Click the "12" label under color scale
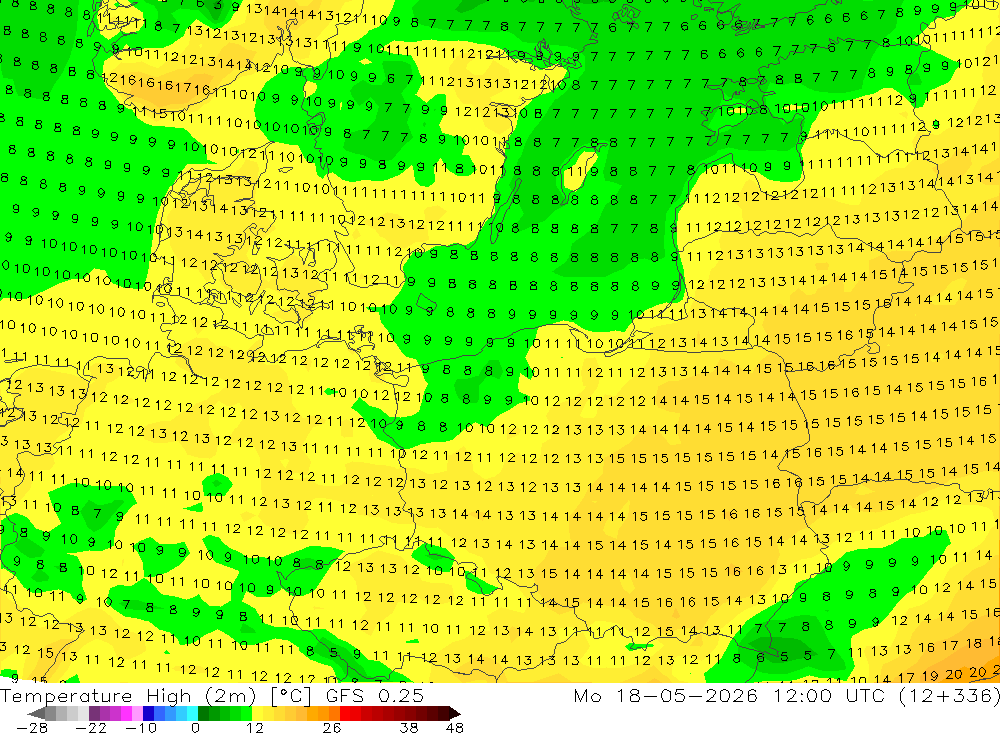The width and height of the screenshot is (1000, 733). 254,727
